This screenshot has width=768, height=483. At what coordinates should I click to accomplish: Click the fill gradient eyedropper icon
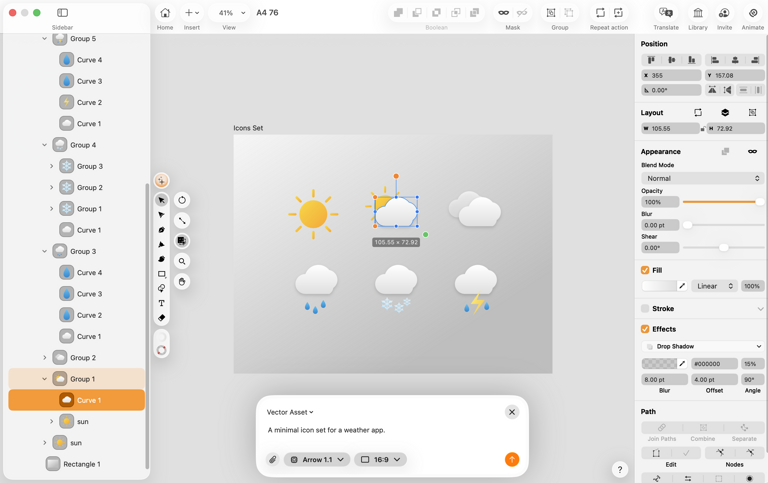point(682,286)
